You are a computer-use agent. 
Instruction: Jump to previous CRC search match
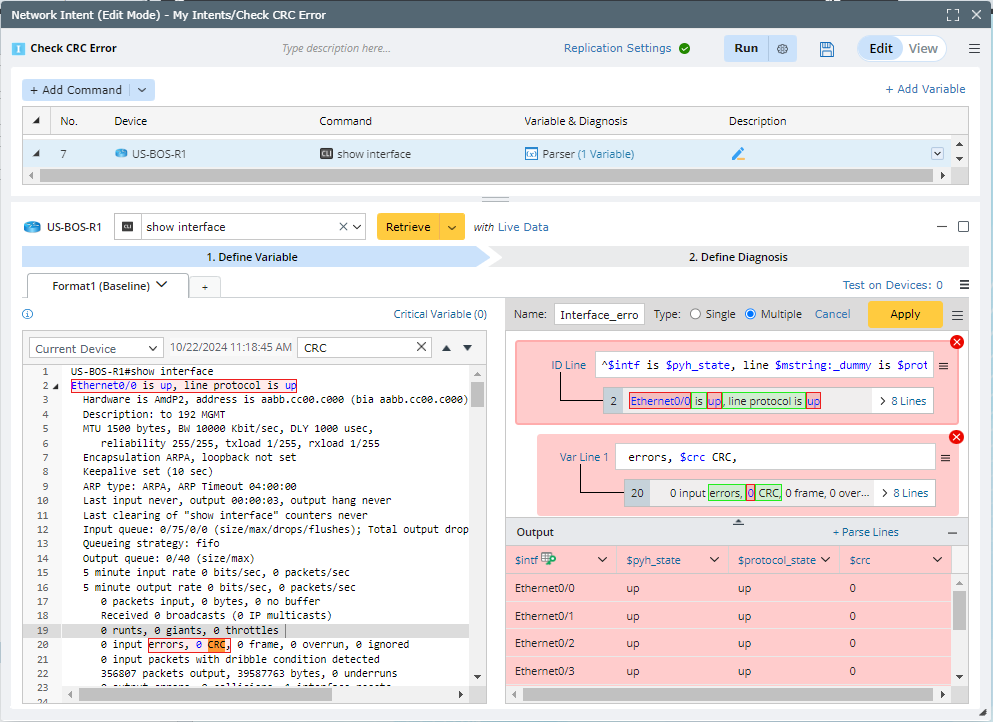tap(447, 348)
